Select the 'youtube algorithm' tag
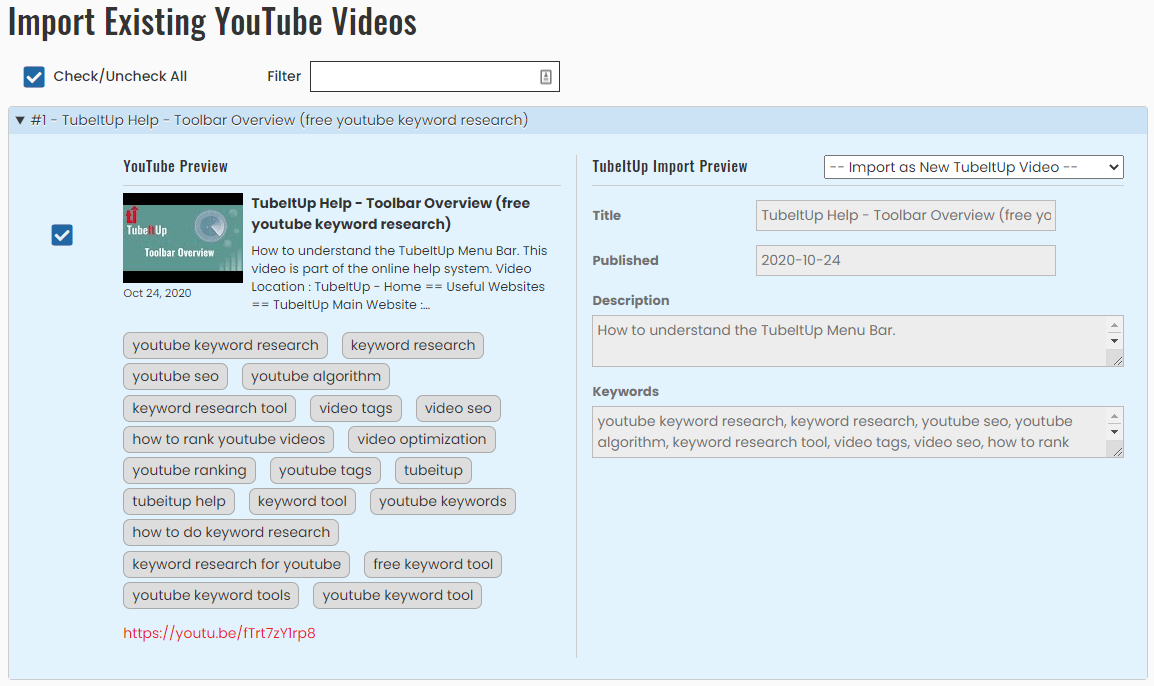Image resolution: width=1154 pixels, height=686 pixels. [x=316, y=376]
